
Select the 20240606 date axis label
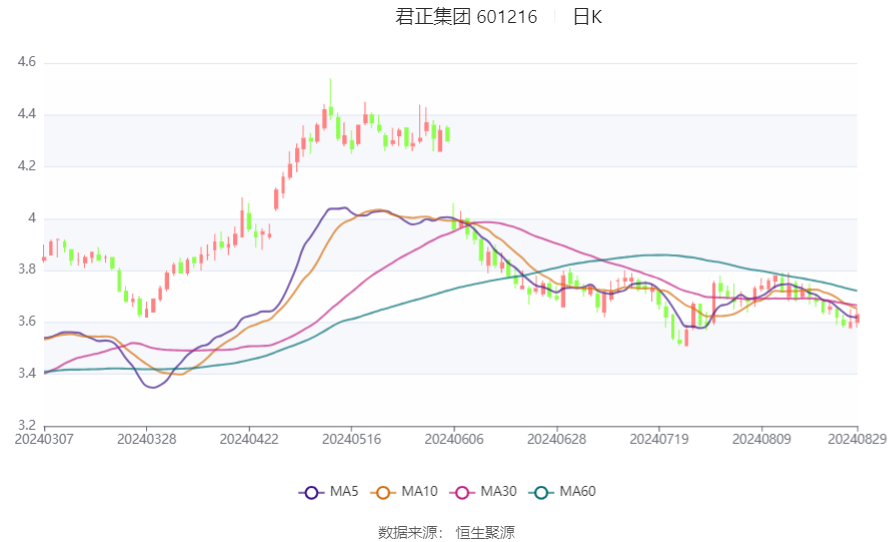tap(454, 440)
